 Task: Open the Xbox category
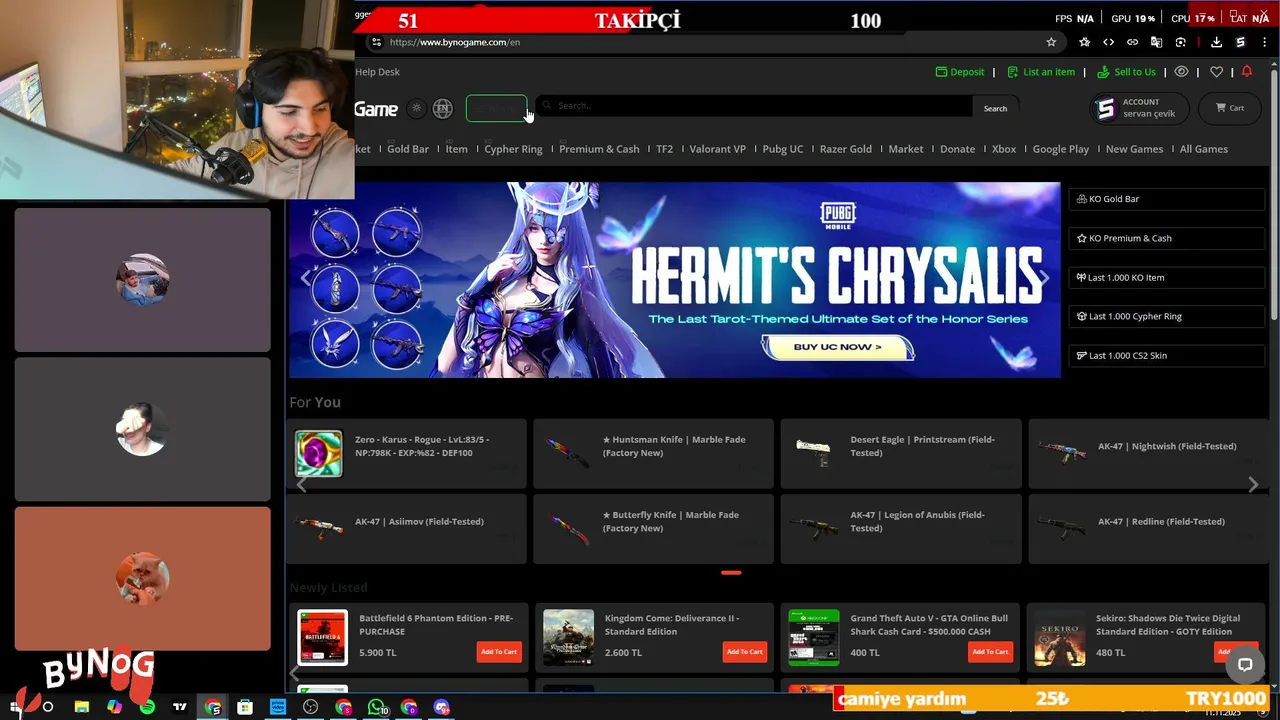[x=1004, y=149]
